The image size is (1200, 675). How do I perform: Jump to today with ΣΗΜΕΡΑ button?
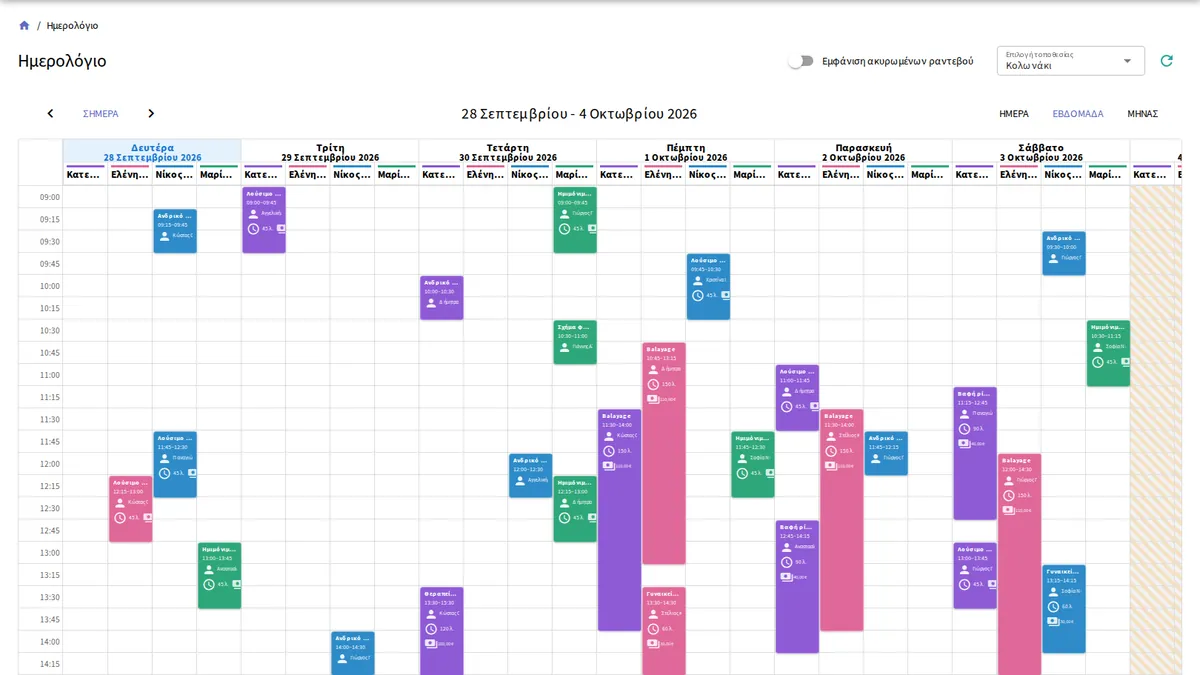coord(100,114)
